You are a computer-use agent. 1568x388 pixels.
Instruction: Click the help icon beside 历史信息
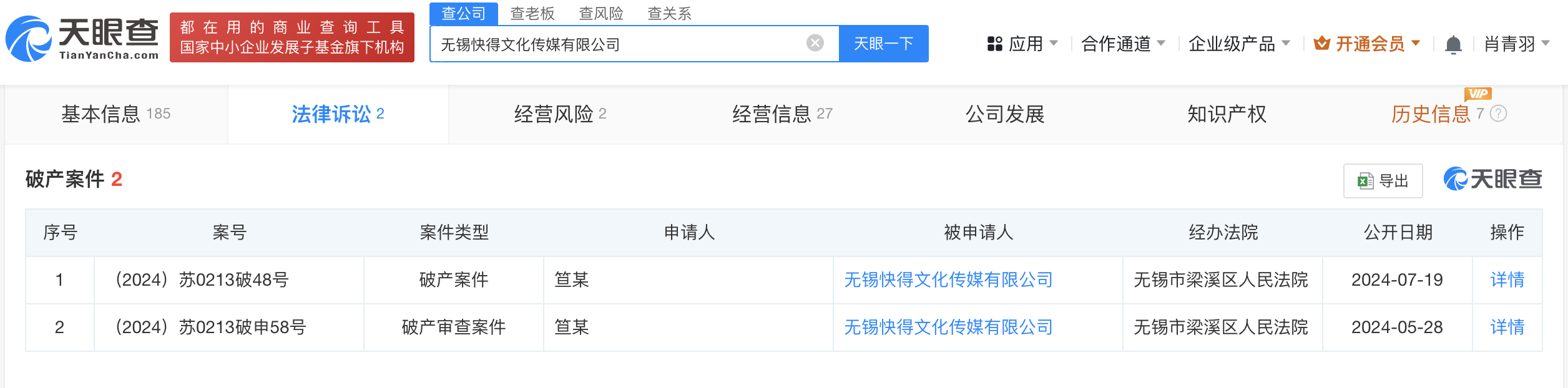click(1498, 114)
